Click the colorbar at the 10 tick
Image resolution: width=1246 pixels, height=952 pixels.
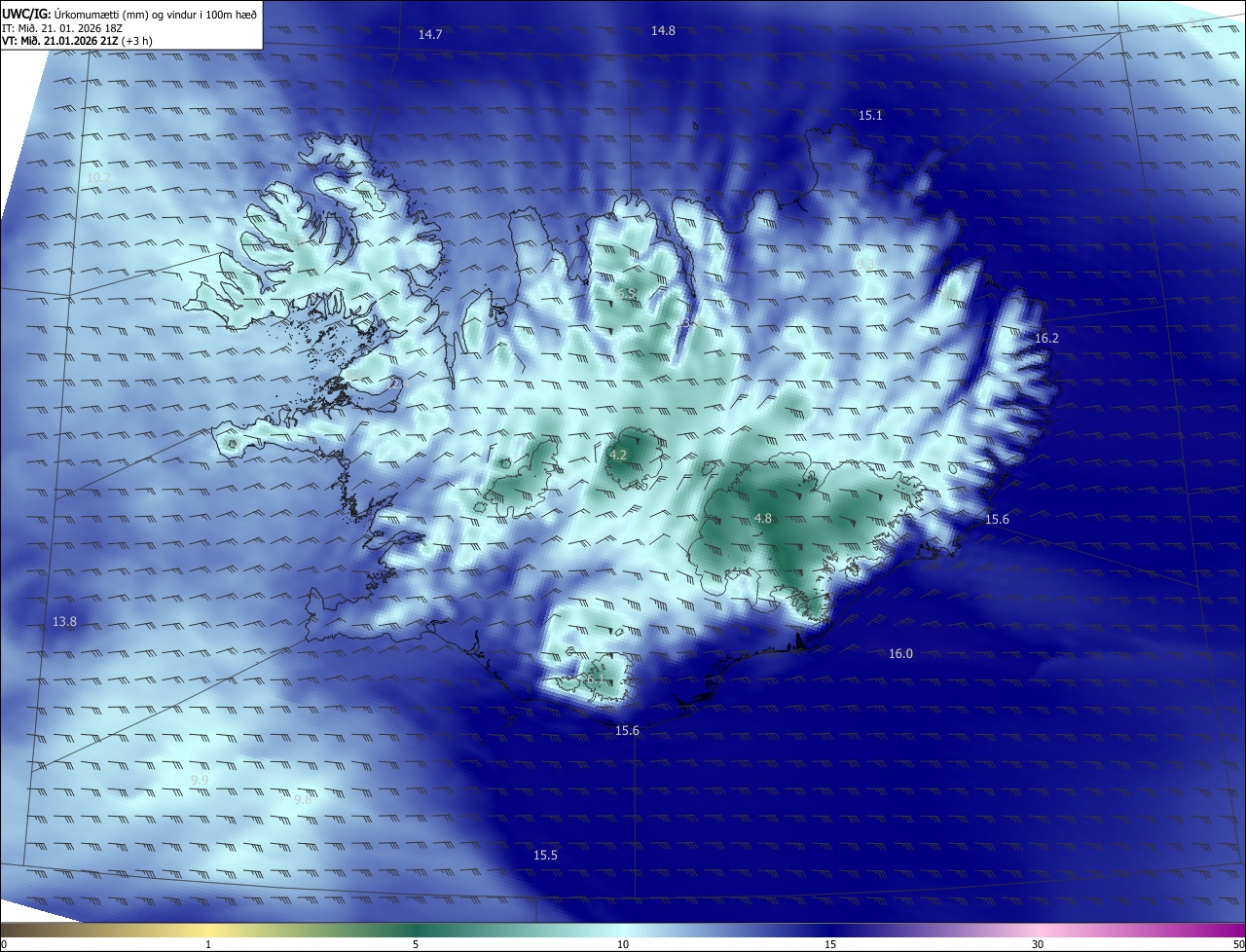[x=623, y=931]
